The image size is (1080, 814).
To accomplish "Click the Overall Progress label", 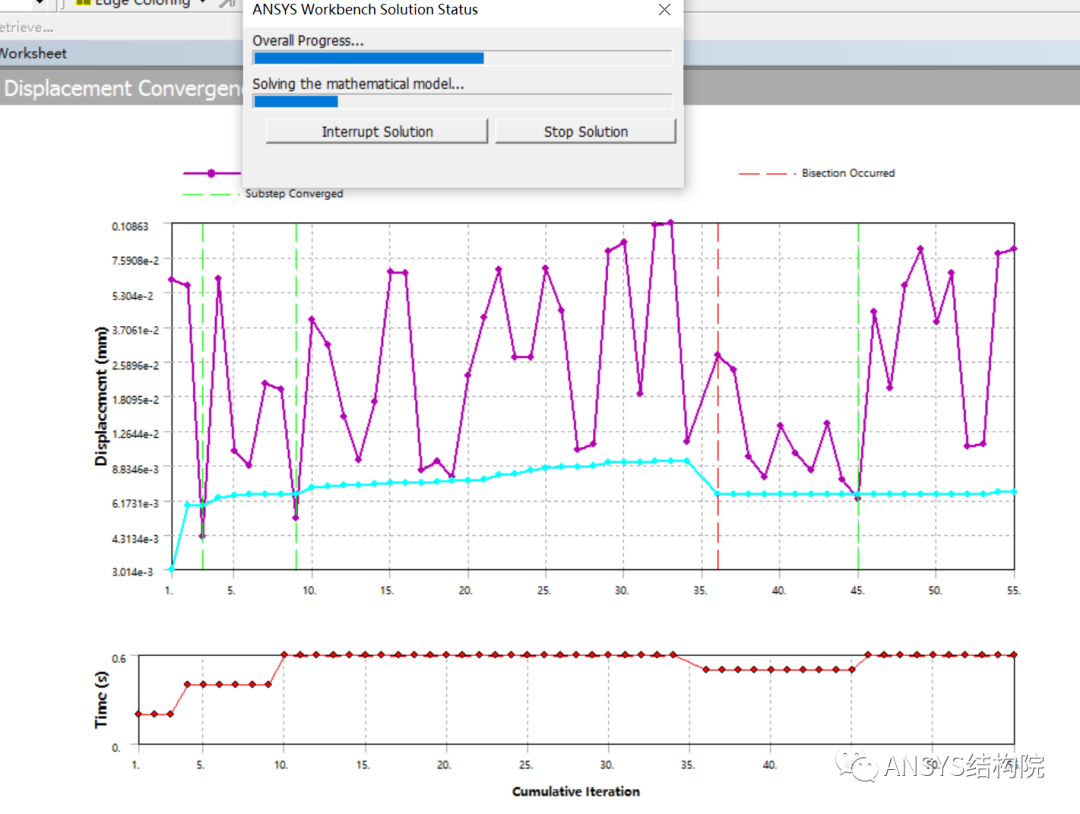I will pos(307,41).
